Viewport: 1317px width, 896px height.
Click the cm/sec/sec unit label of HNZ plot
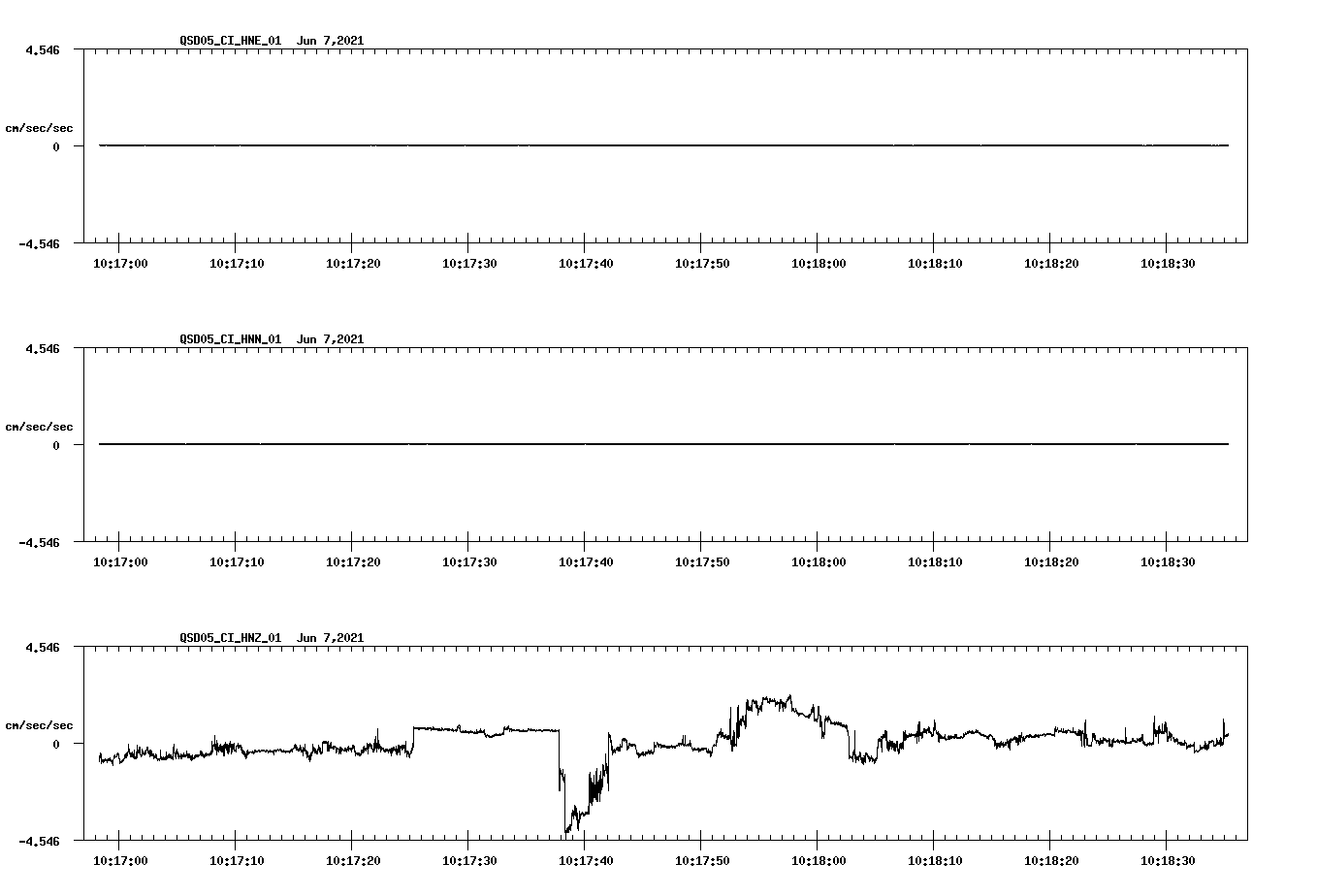tap(39, 725)
